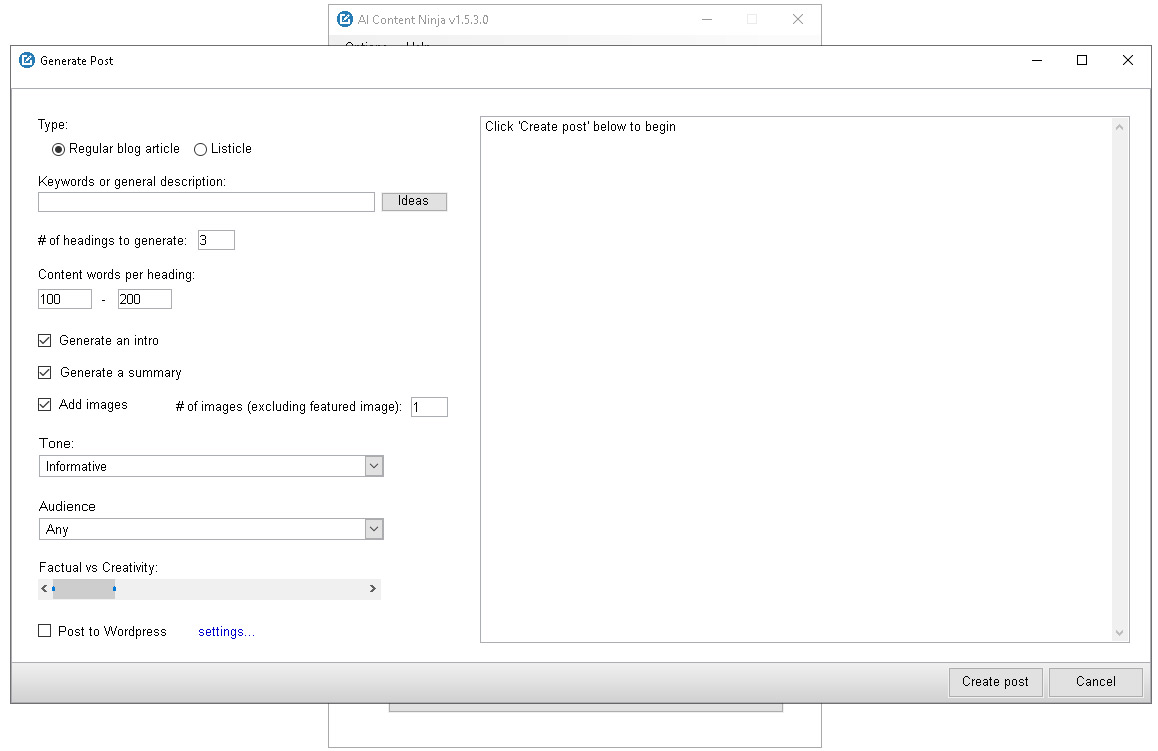The width and height of the screenshot is (1158, 751).
Task: Click the maximum words per heading field
Action: coord(145,299)
